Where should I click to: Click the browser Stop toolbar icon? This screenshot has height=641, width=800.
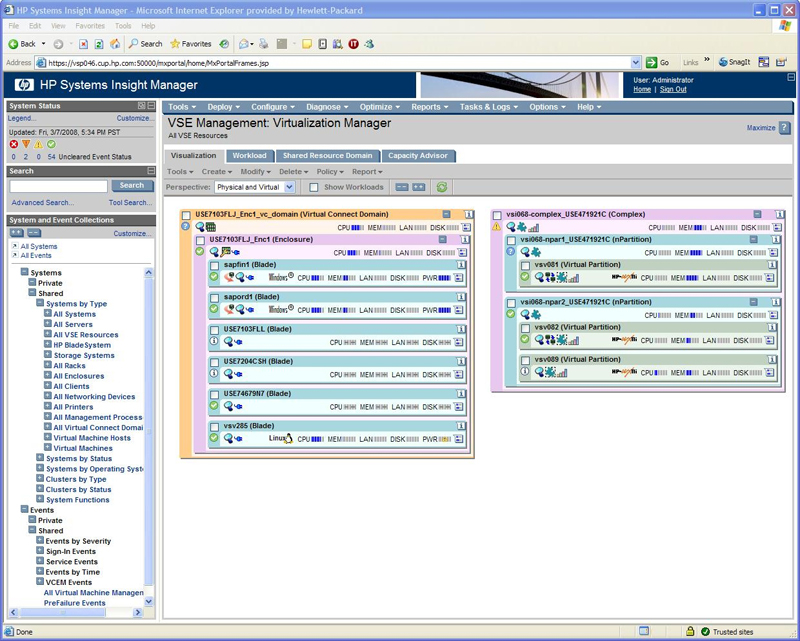click(x=84, y=44)
